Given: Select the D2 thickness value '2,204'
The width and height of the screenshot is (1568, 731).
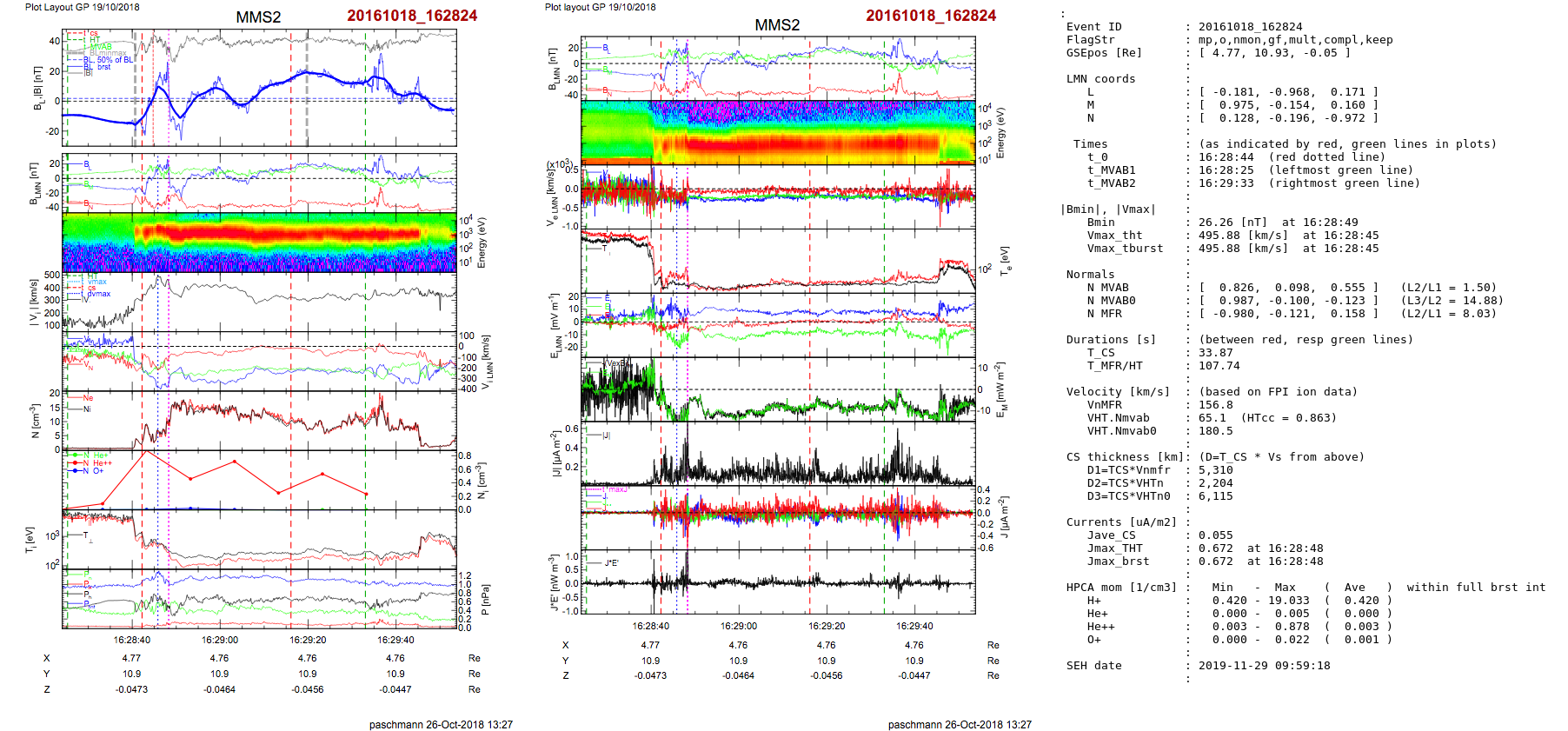Looking at the screenshot, I should pos(1215,483).
